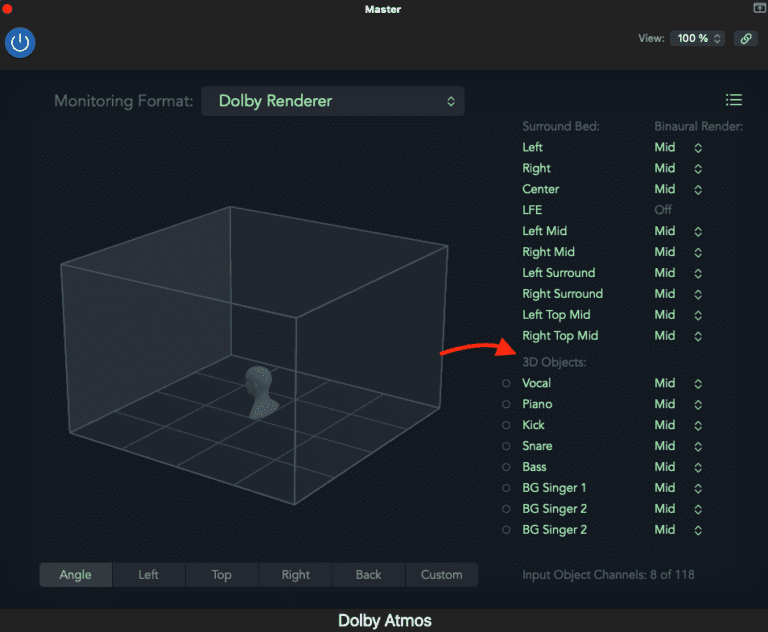Open Binaural Render menu for Left Surround
This screenshot has height=632, width=768.
(678, 273)
